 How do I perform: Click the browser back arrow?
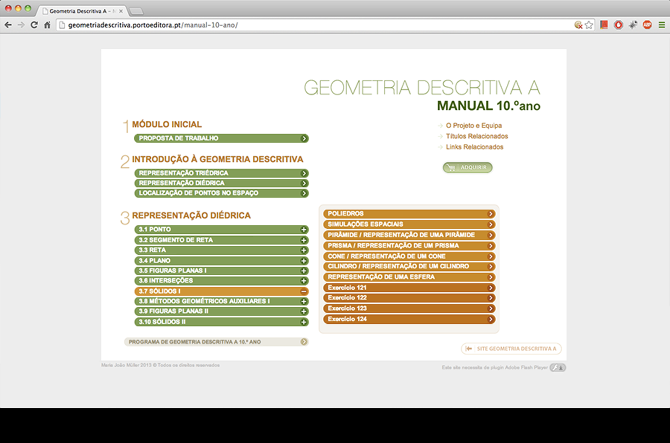point(8,24)
